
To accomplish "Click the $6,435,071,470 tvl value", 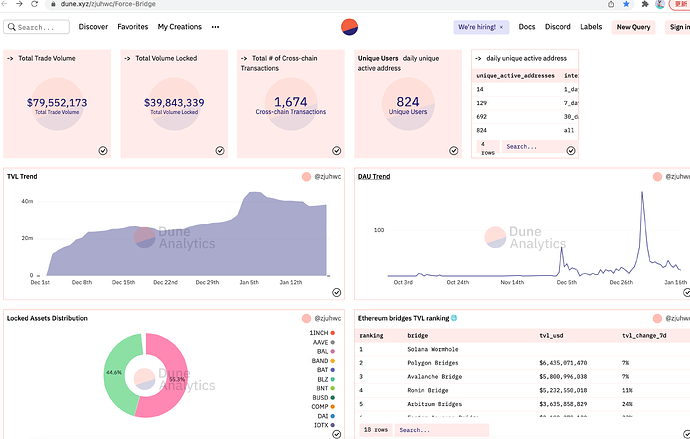I will 563,363.
